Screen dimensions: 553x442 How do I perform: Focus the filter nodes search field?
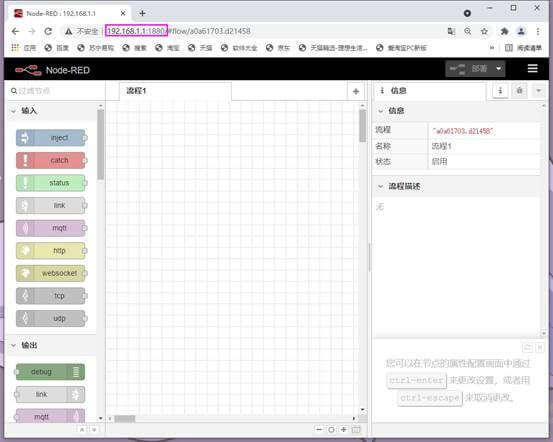click(x=55, y=91)
